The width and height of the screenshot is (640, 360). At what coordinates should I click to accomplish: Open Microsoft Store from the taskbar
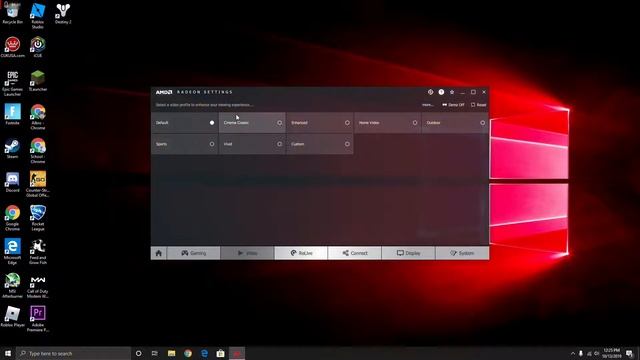[220, 353]
